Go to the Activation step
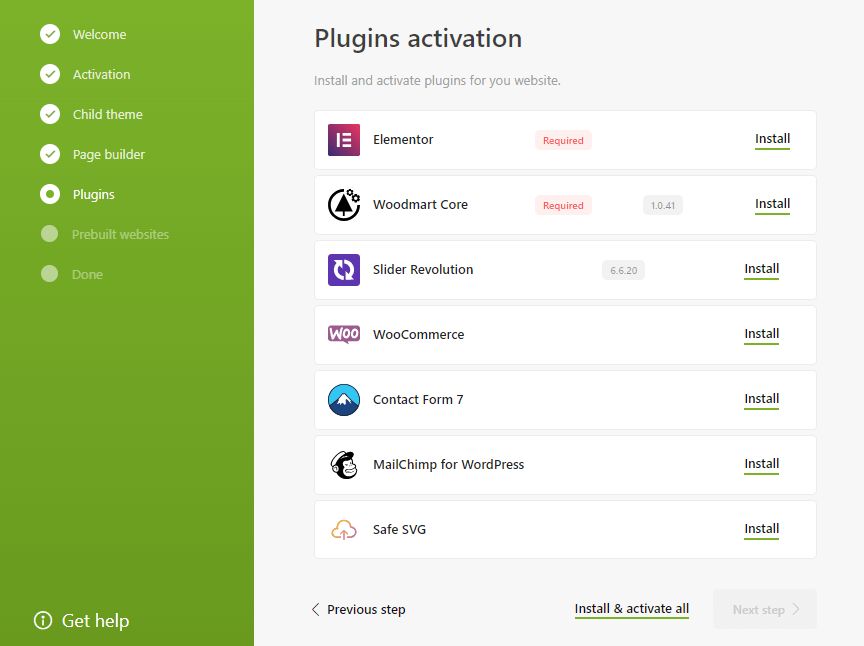This screenshot has width=864, height=646. tap(101, 74)
